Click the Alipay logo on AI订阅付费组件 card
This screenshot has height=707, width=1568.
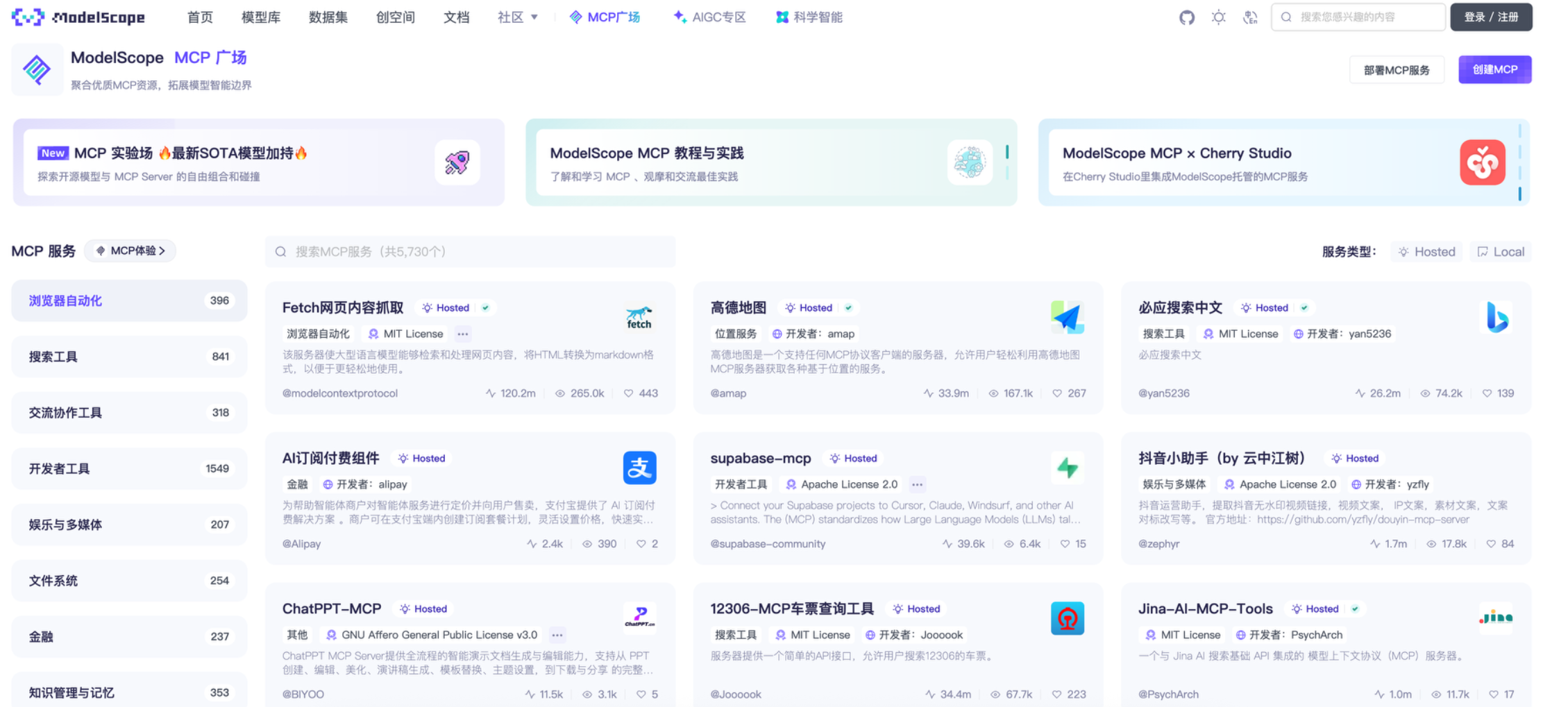pos(639,468)
